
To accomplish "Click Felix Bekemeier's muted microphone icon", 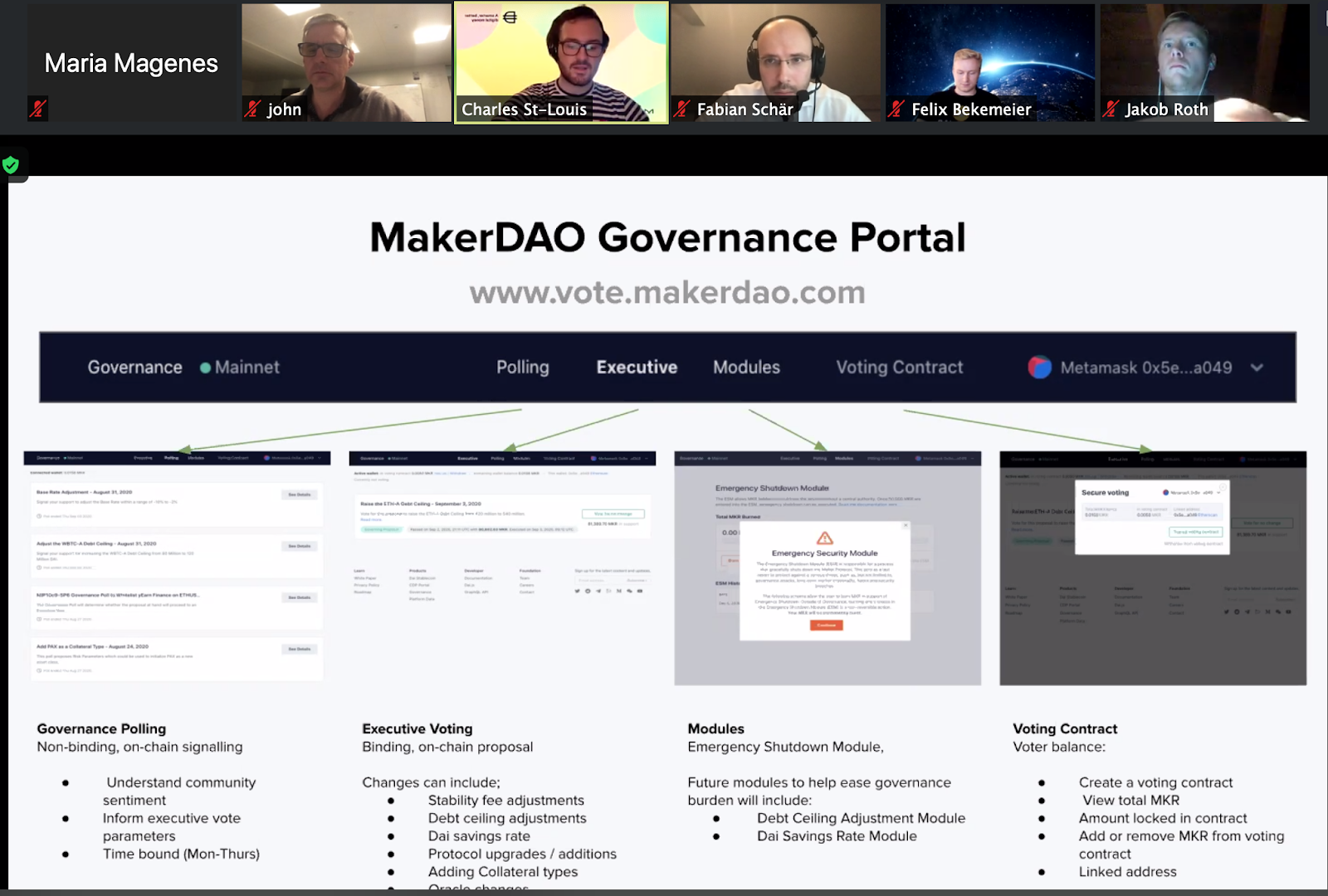I will coord(896,109).
